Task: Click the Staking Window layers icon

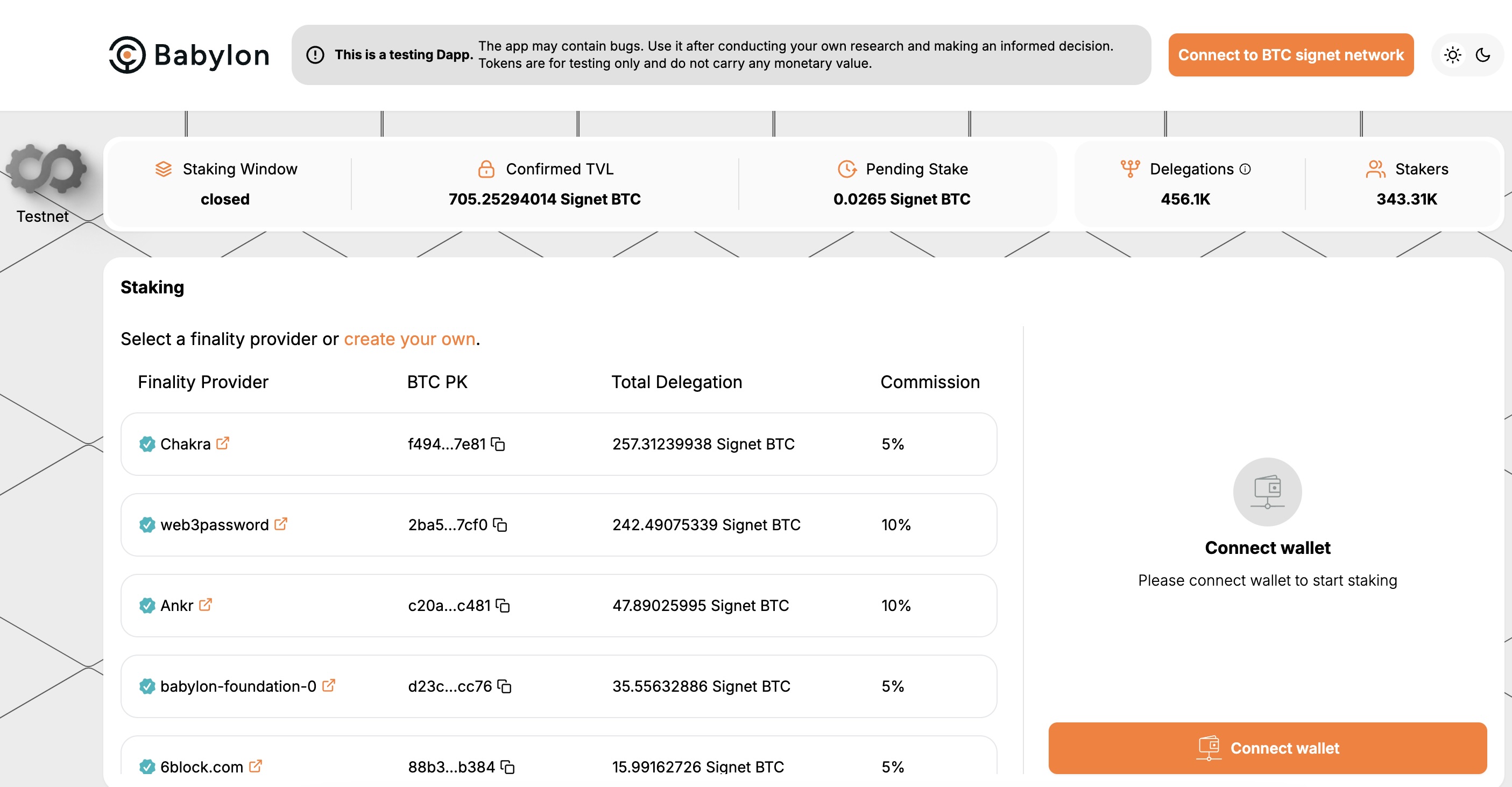Action: pyautogui.click(x=163, y=169)
